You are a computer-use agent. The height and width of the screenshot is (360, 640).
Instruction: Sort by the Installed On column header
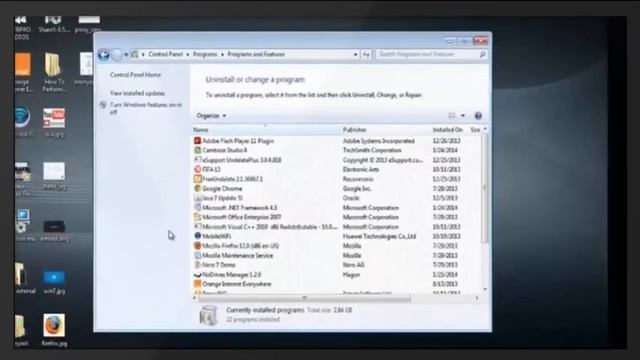click(449, 130)
